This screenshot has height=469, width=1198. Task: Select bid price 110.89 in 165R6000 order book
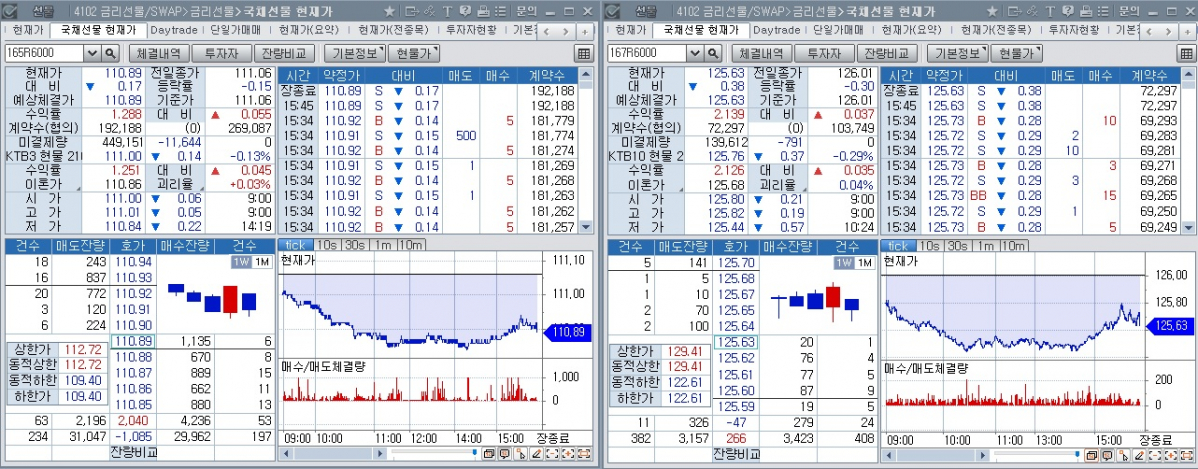click(x=134, y=341)
